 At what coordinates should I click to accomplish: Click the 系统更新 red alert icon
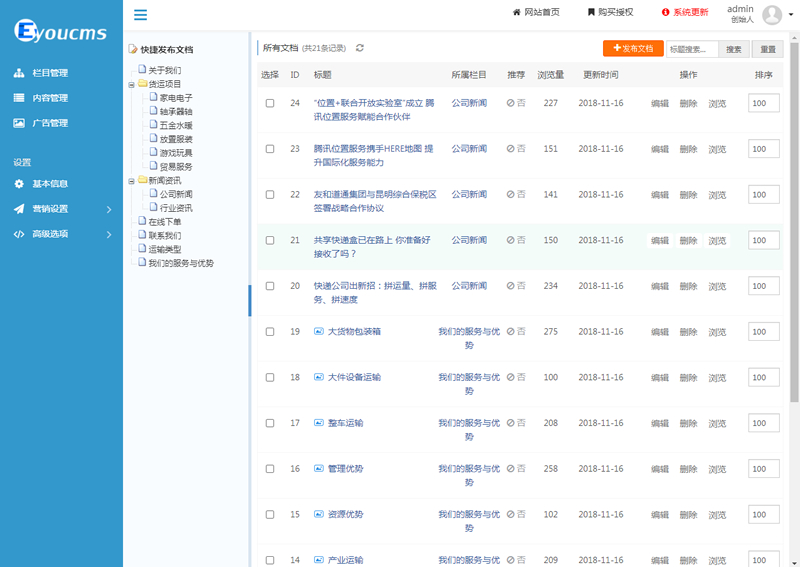click(666, 13)
